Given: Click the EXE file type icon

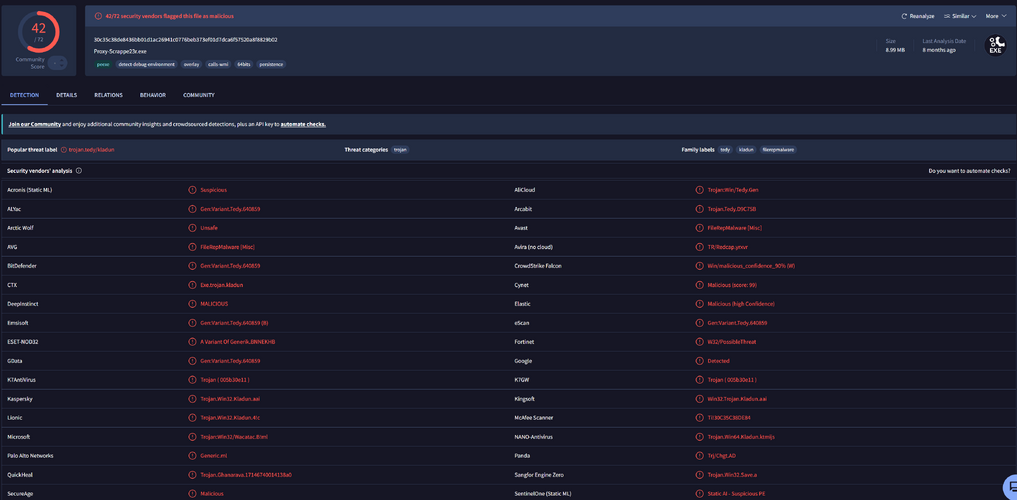Looking at the screenshot, I should (x=995, y=45).
